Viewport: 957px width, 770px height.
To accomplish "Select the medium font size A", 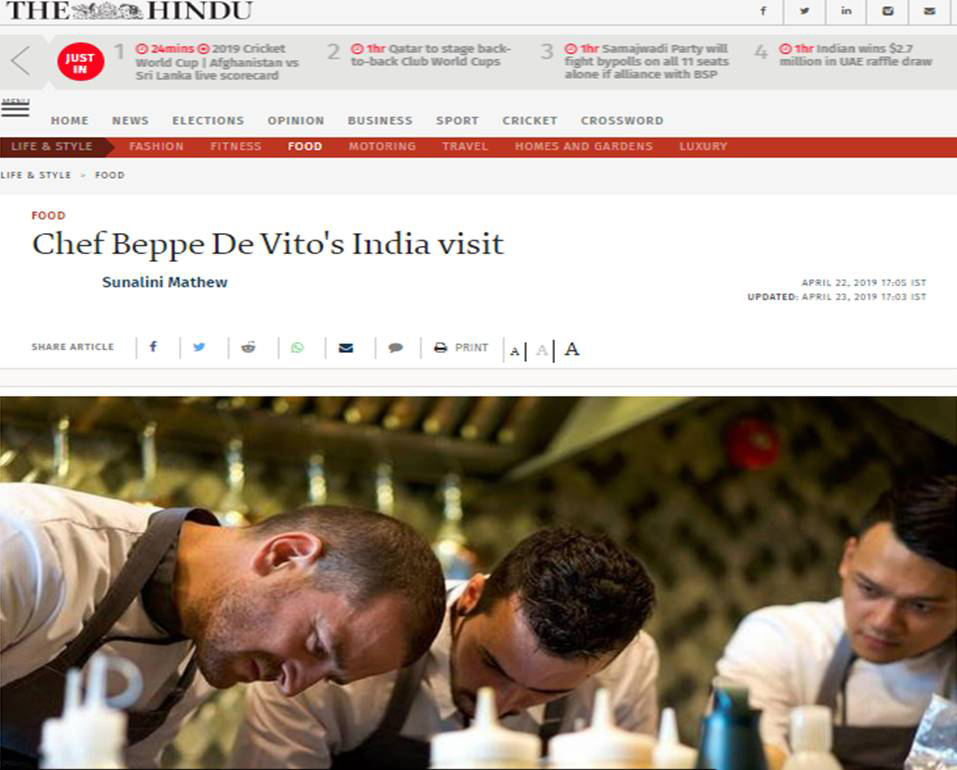I will [542, 350].
